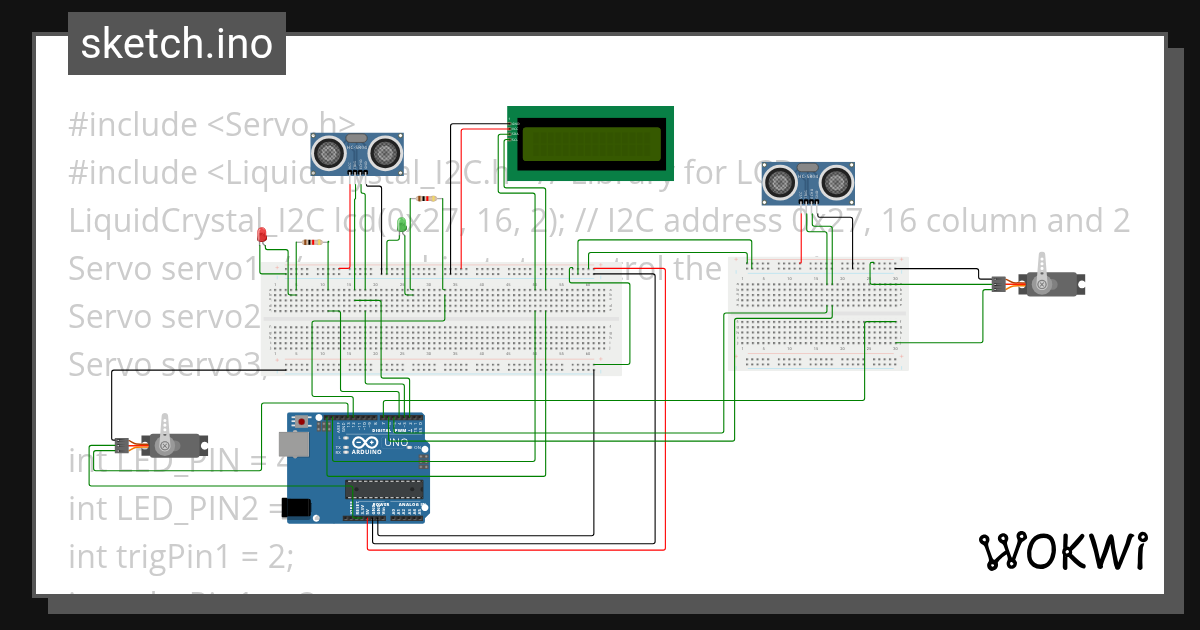Click the black power barrel jack on the Arduino

297,508
